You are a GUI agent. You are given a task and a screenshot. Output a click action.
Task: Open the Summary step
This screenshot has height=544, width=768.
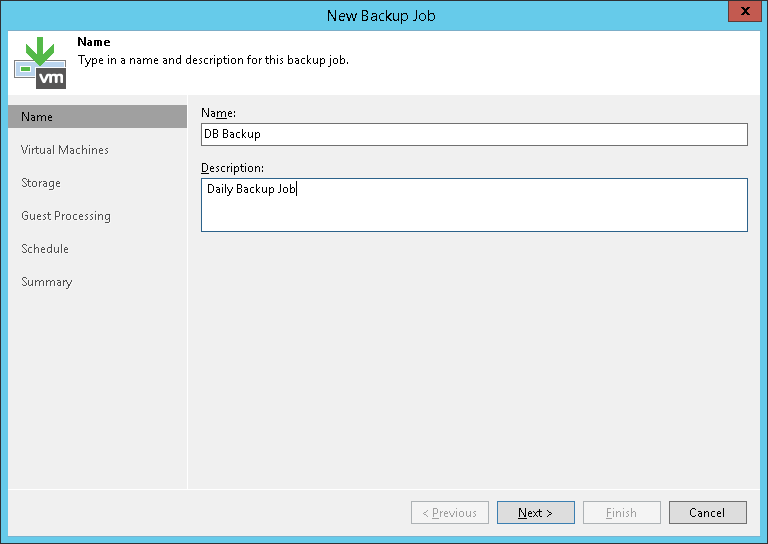tap(47, 282)
